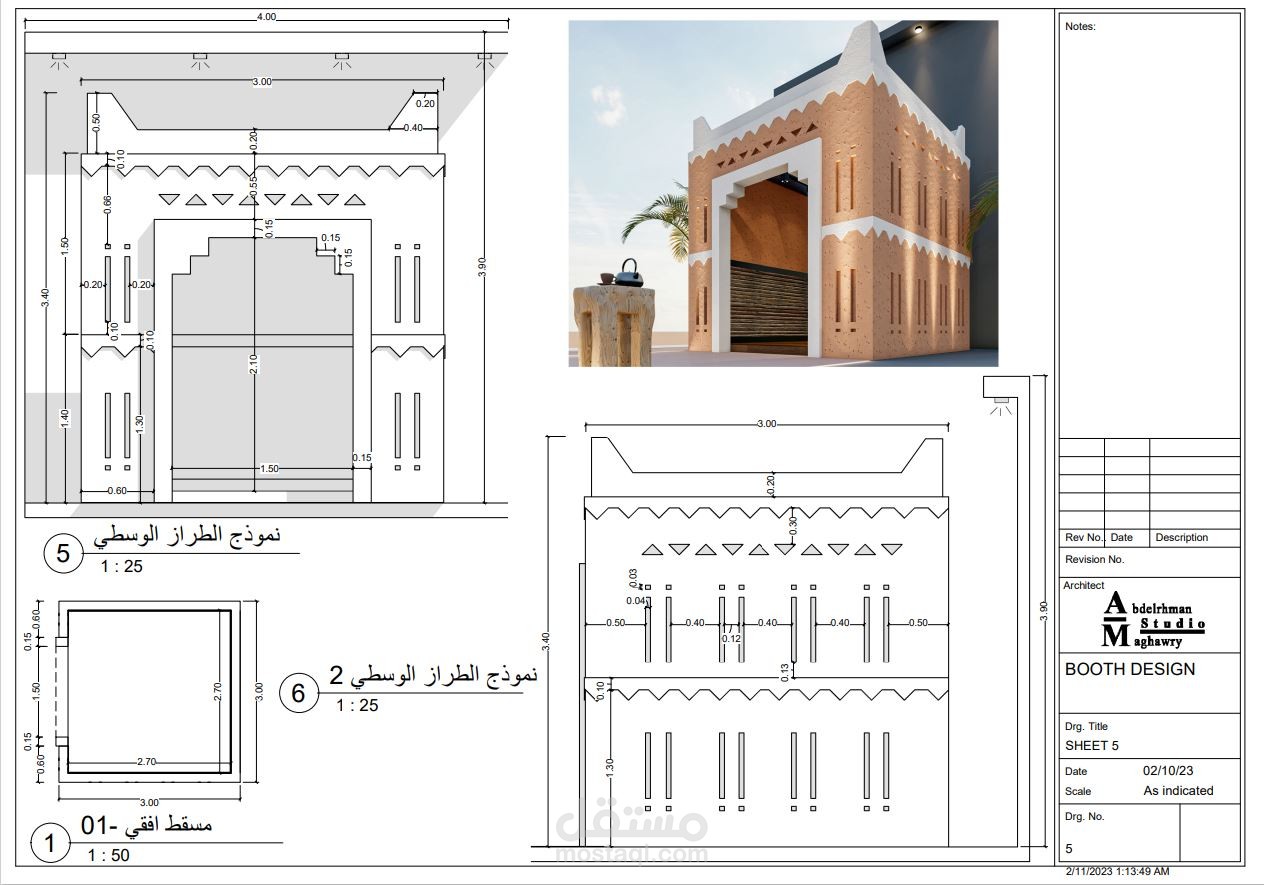Click the BOOTH DESIGN project title
Screen dimensions: 1264x885
pos(1128,669)
